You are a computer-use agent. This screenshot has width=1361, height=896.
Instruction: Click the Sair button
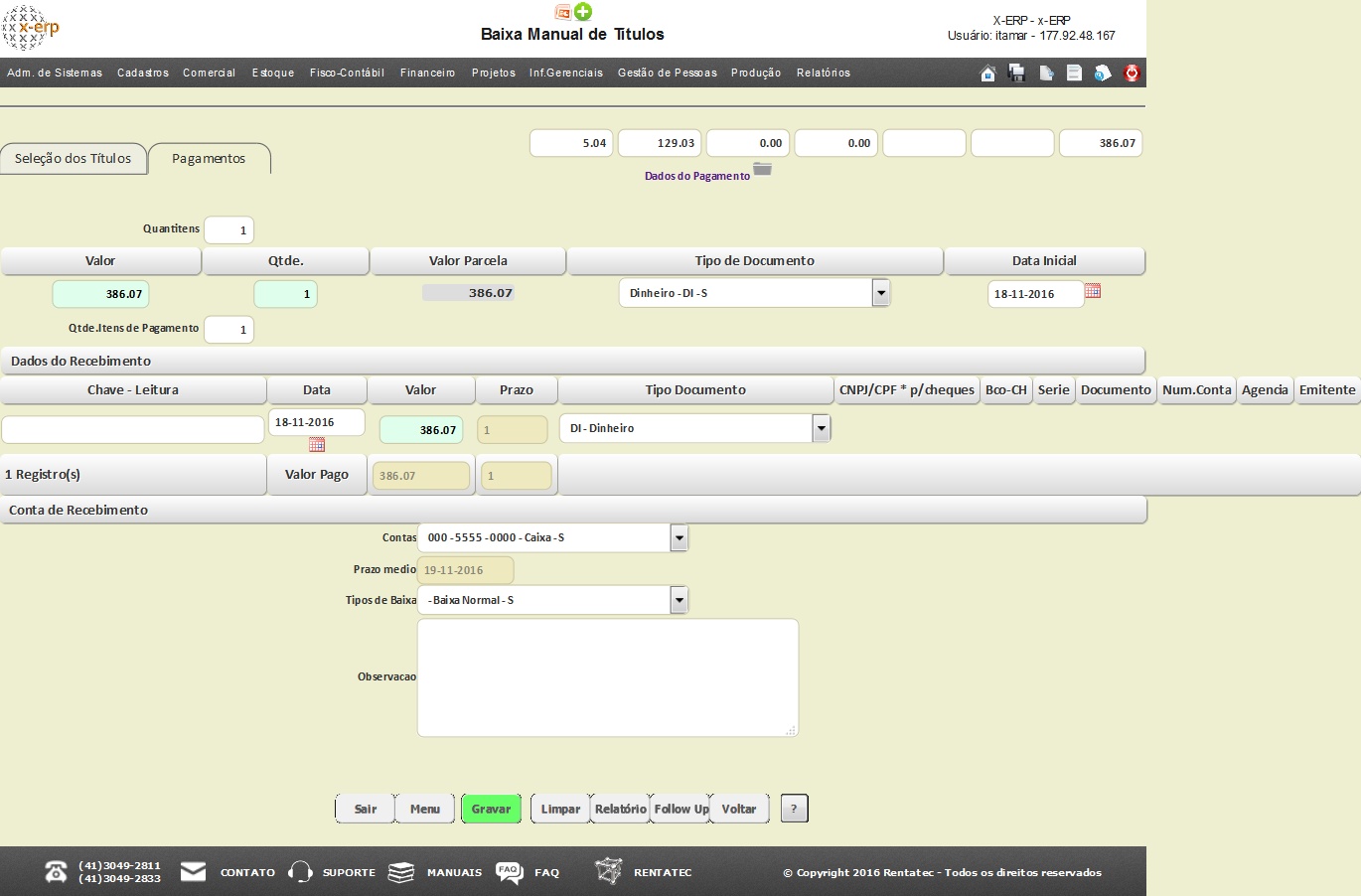pos(366,809)
